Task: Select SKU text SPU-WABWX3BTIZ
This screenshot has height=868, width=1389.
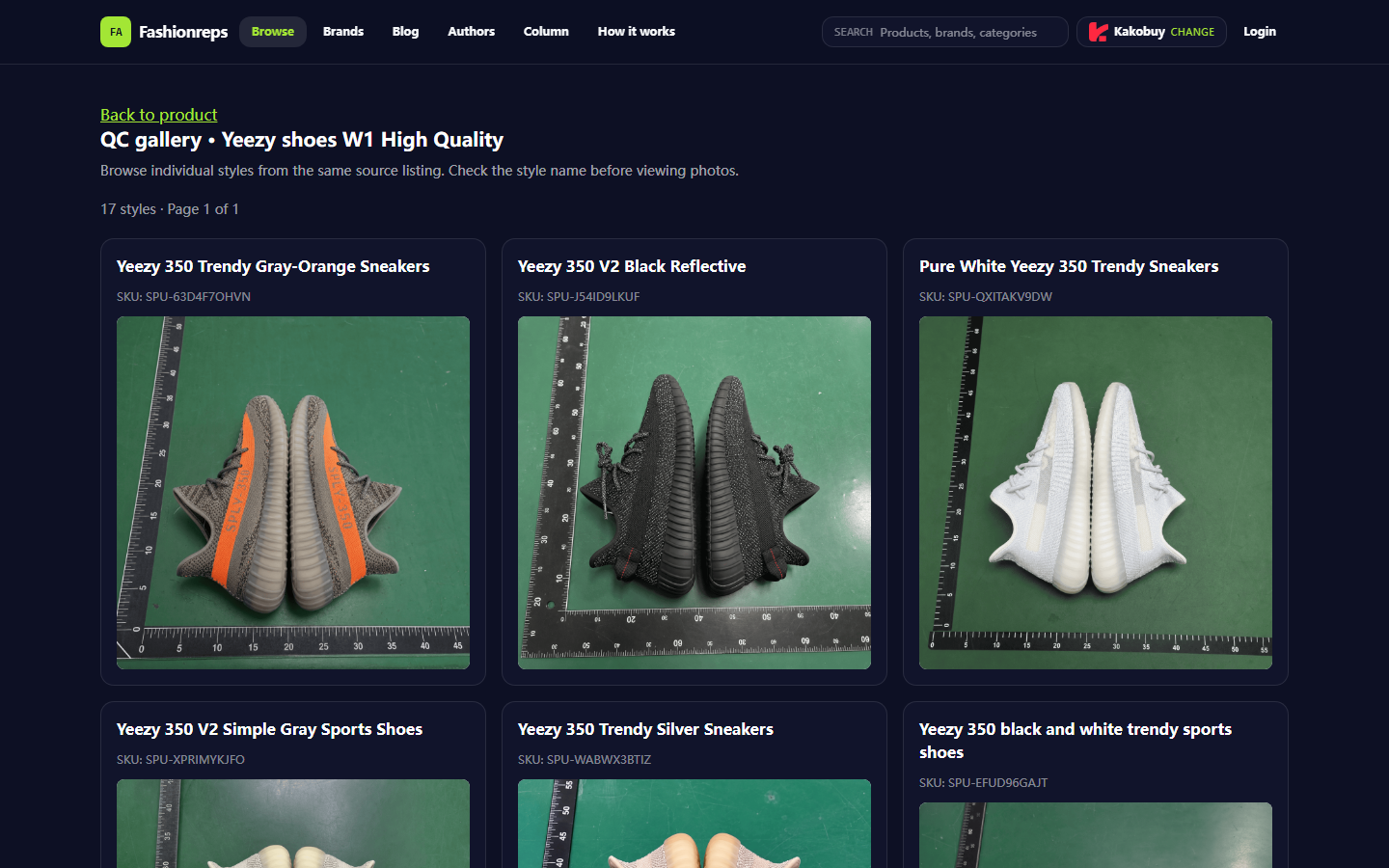Action: pyautogui.click(x=585, y=760)
